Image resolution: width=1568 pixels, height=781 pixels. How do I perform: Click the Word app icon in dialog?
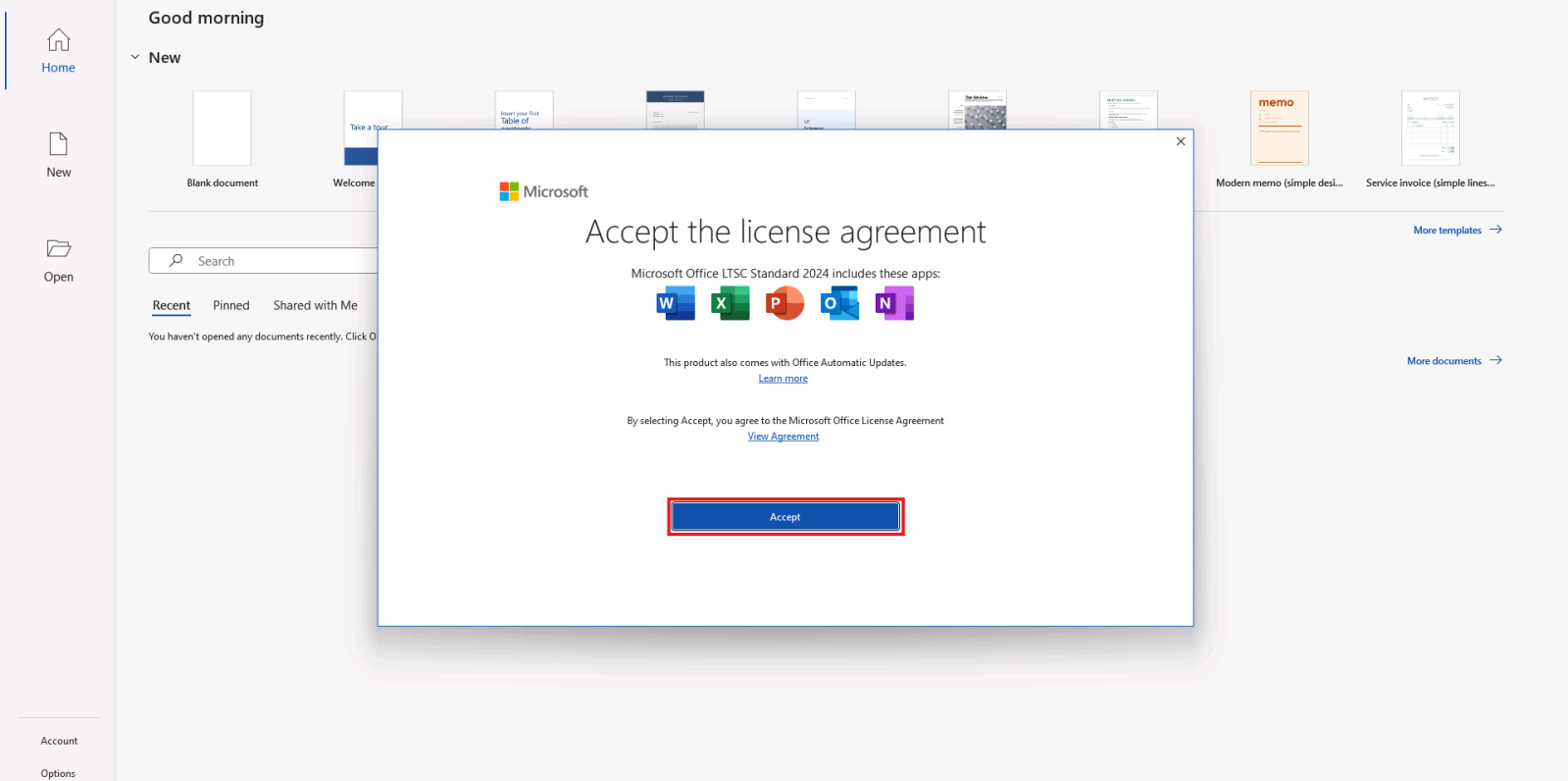tap(676, 303)
